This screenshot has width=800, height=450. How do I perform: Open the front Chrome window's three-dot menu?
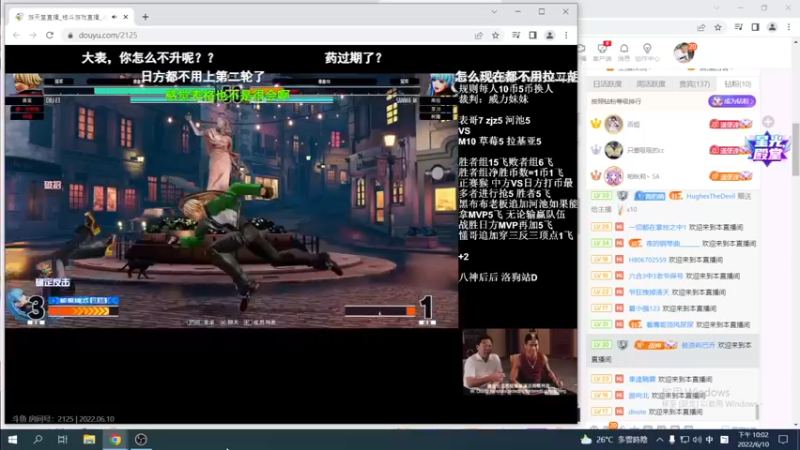pos(566,35)
